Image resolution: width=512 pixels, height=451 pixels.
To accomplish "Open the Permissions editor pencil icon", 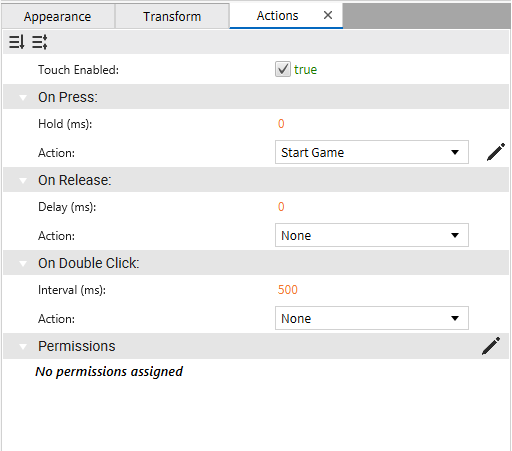I will 491,346.
